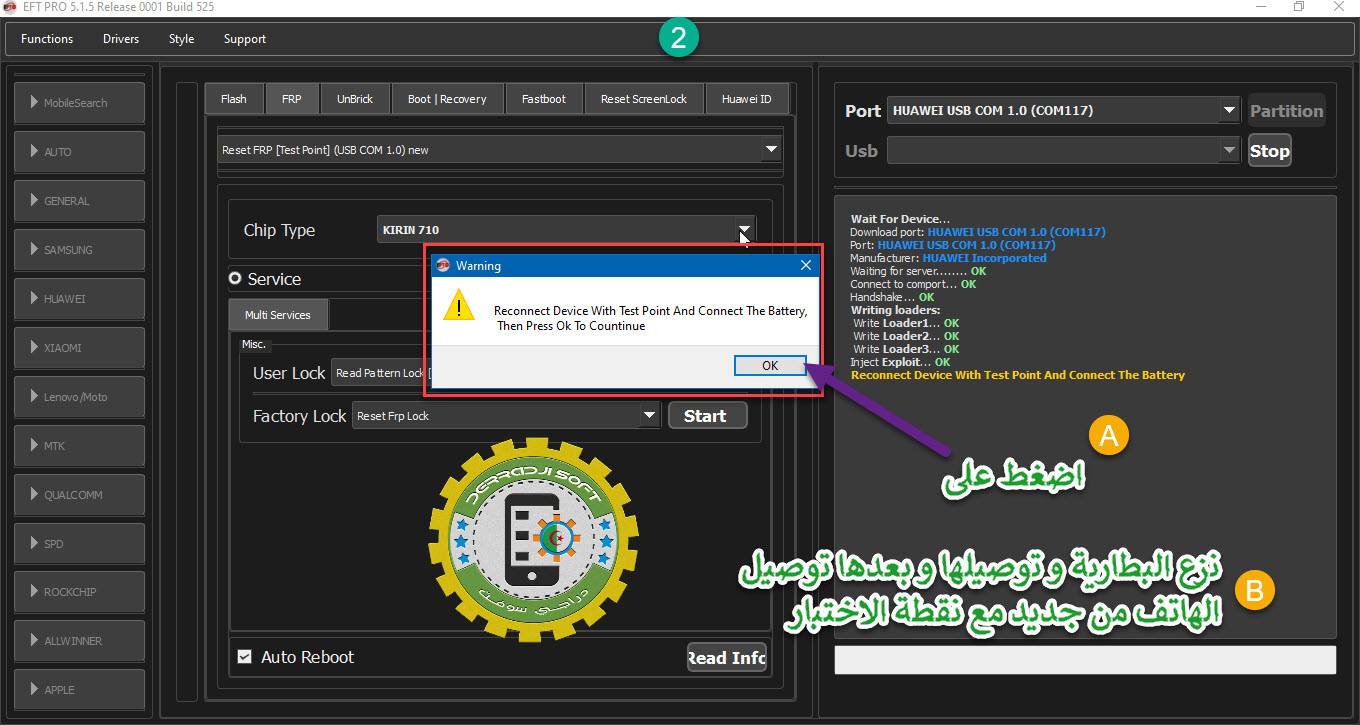Expand SPD sidebar section
The height and width of the screenshot is (725, 1360).
(x=79, y=544)
